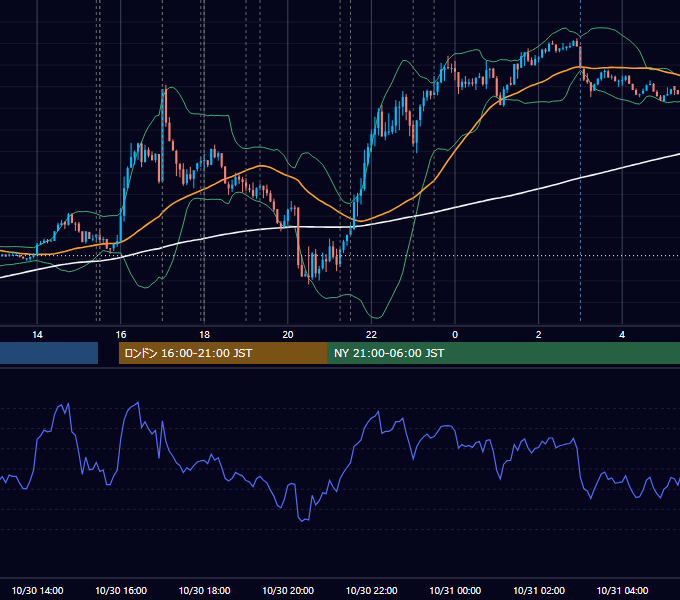This screenshot has width=680, height=600.
Task: Click the 18 hour label on price chart axis
Action: click(204, 335)
